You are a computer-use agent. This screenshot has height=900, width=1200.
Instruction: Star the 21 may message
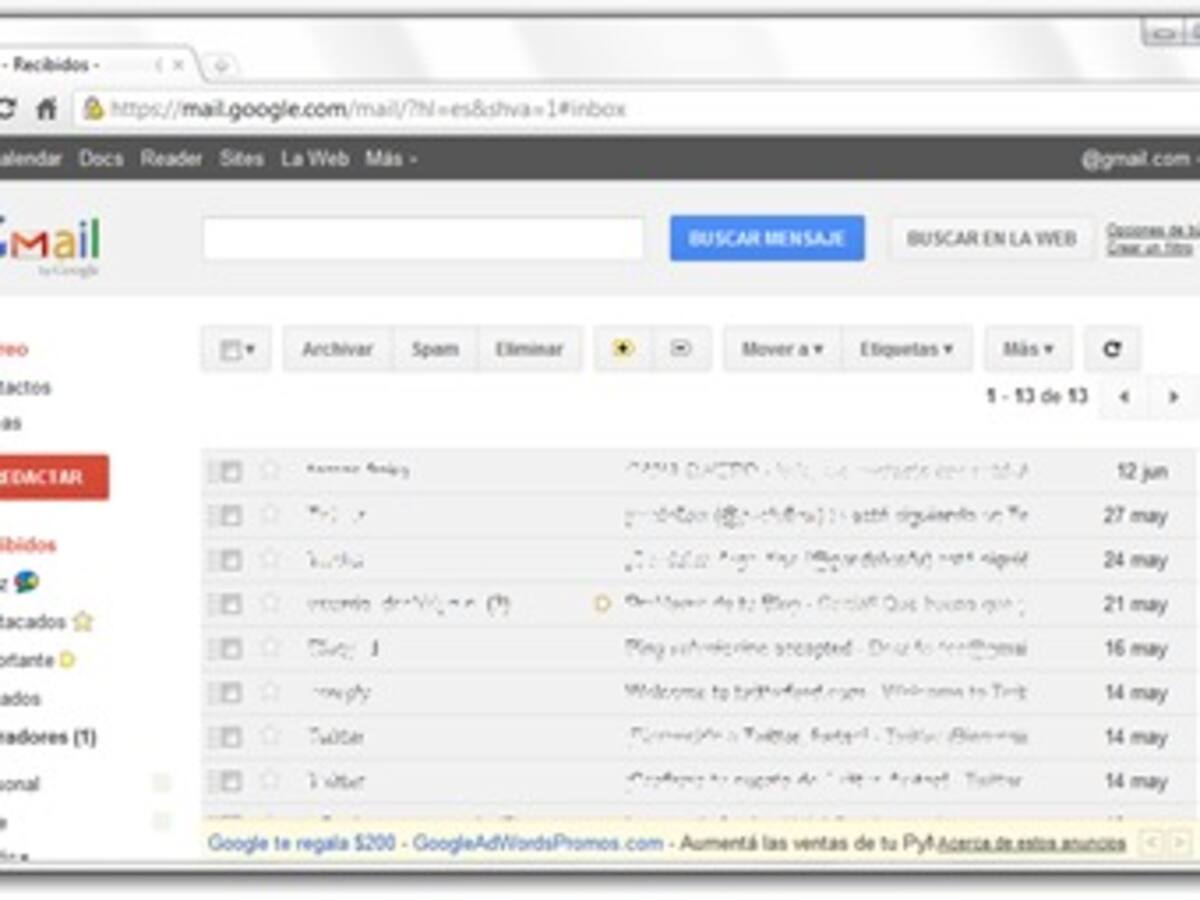click(x=270, y=603)
